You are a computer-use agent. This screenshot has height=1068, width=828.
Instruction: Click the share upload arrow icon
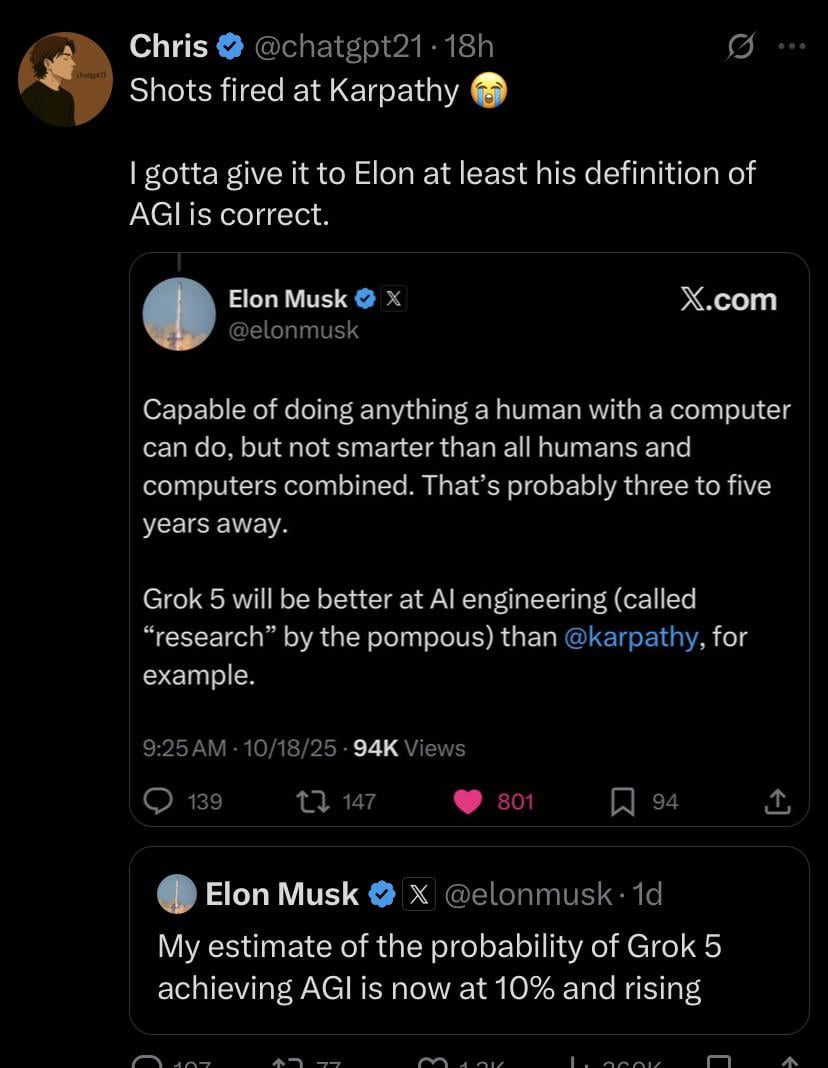coord(777,801)
